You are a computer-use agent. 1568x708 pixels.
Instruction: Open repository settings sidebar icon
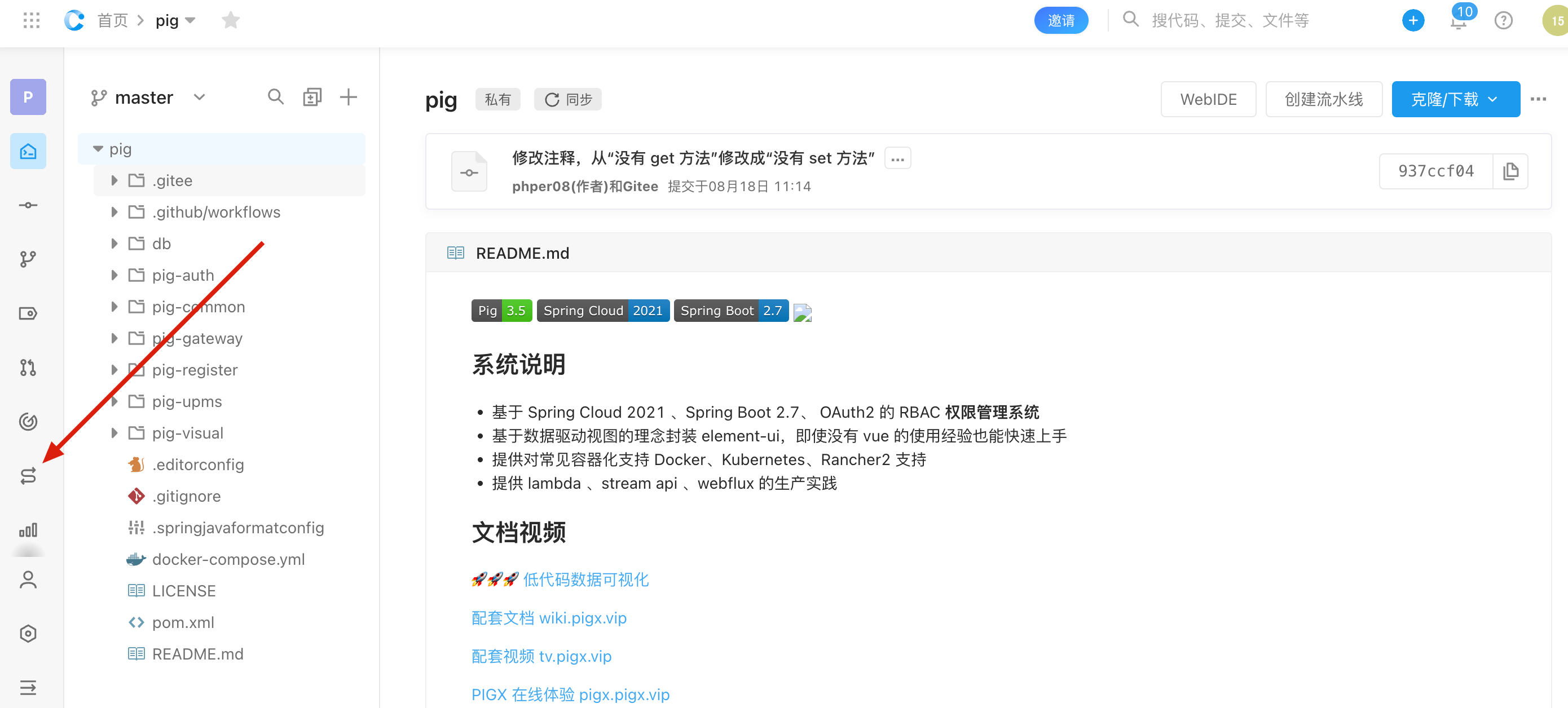point(28,634)
